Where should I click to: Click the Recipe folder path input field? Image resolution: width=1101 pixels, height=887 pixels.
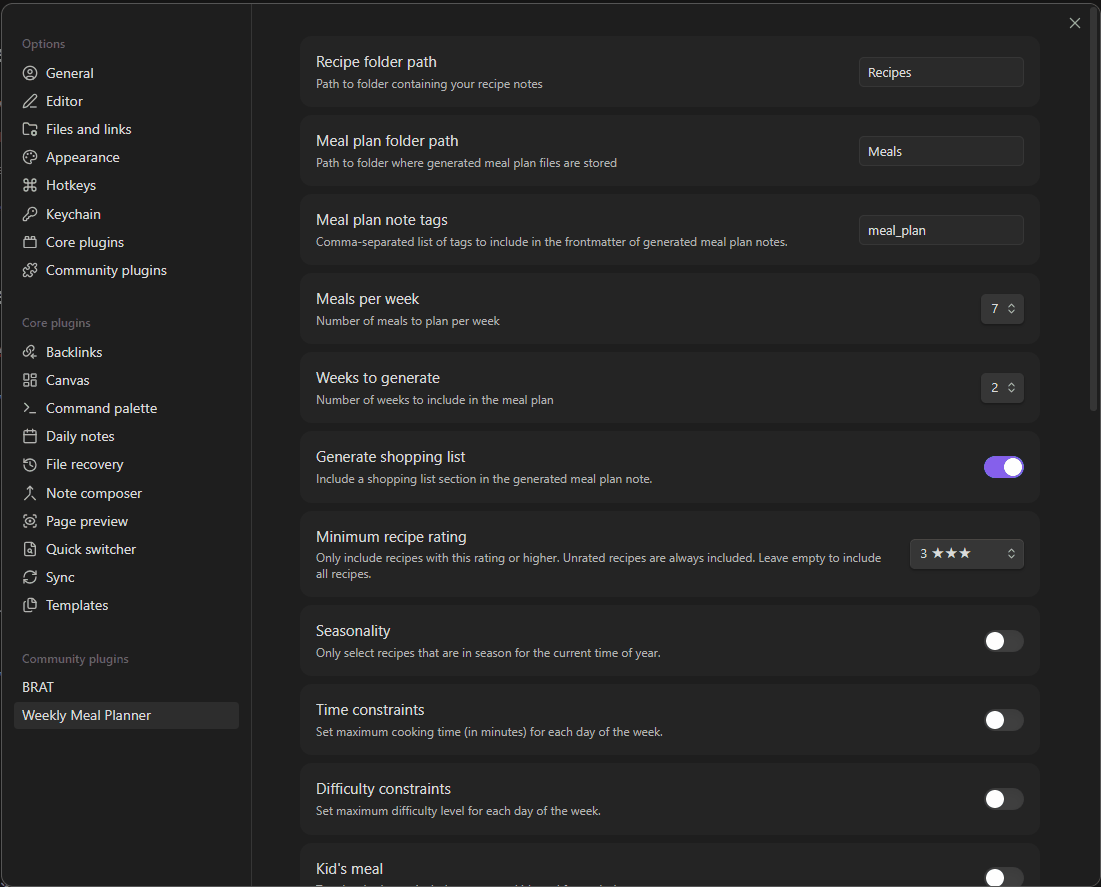point(941,72)
